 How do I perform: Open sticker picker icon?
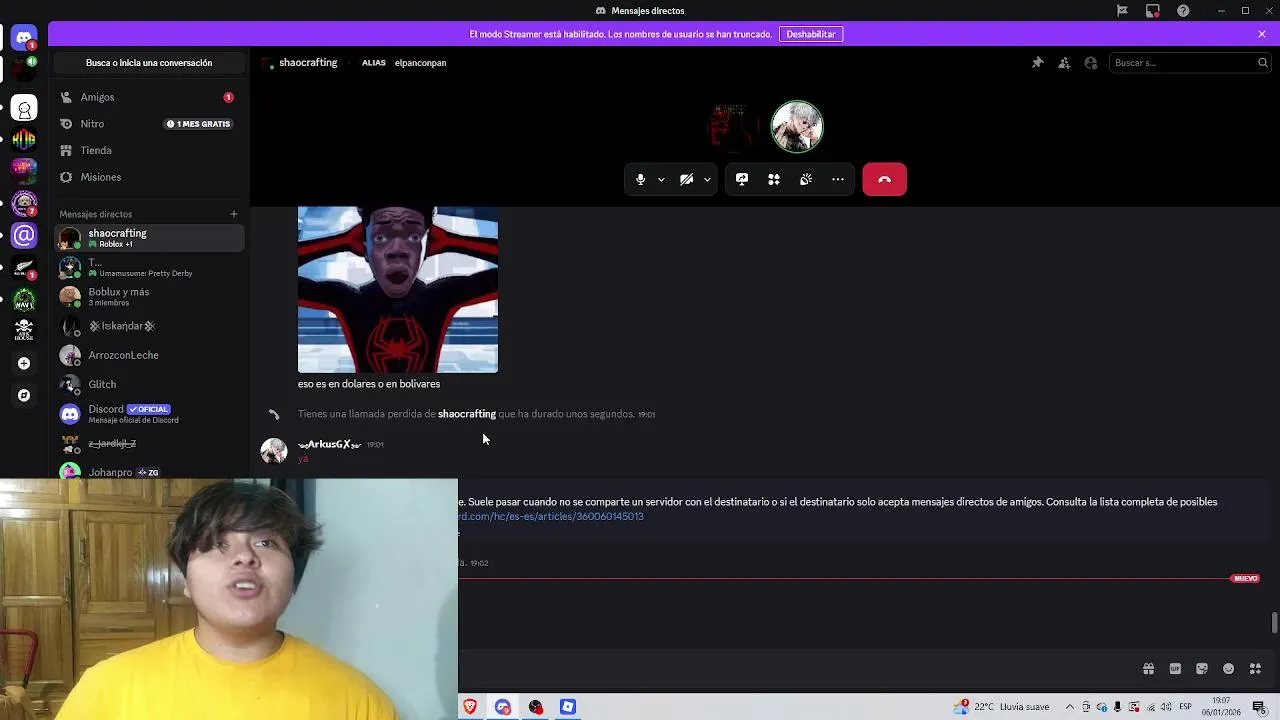coord(1202,669)
